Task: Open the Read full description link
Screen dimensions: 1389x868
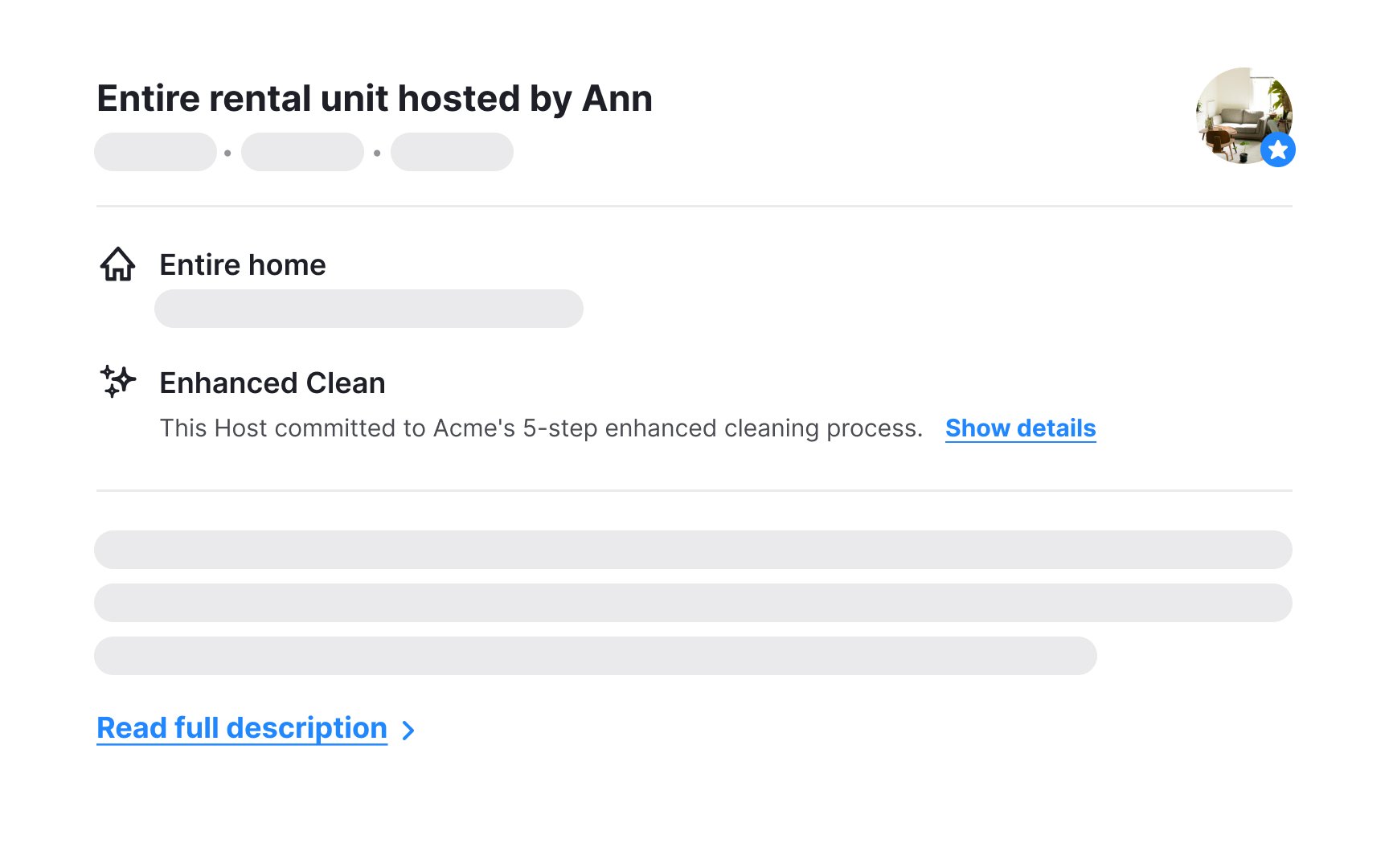Action: [242, 728]
